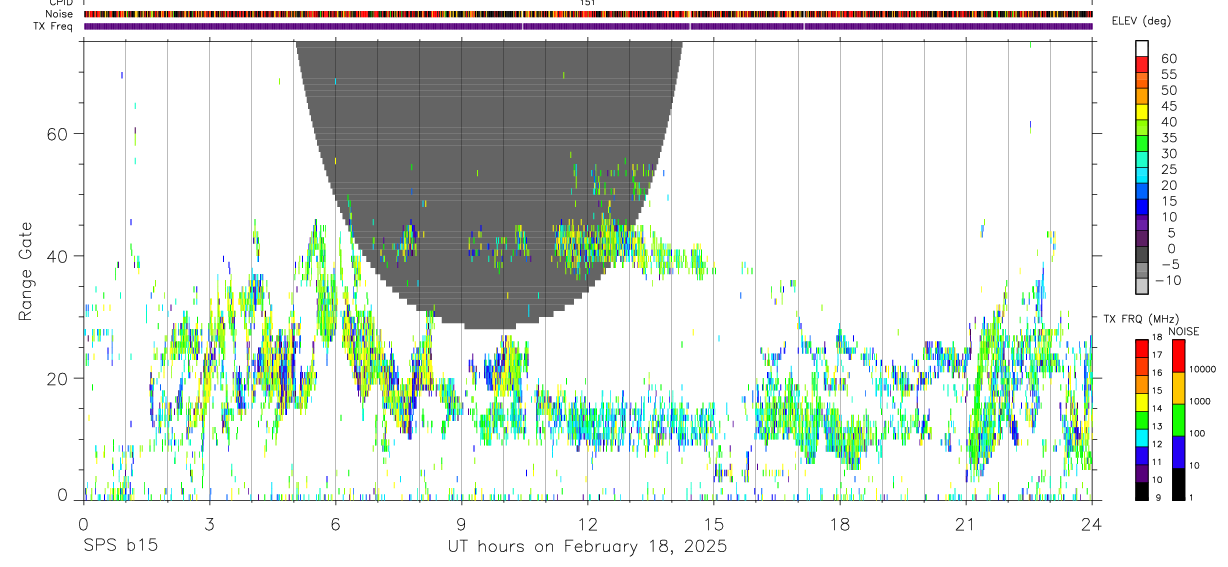Click the 'Range Gate' y-axis title
Viewport: 1228px width, 567px height.
point(26,271)
